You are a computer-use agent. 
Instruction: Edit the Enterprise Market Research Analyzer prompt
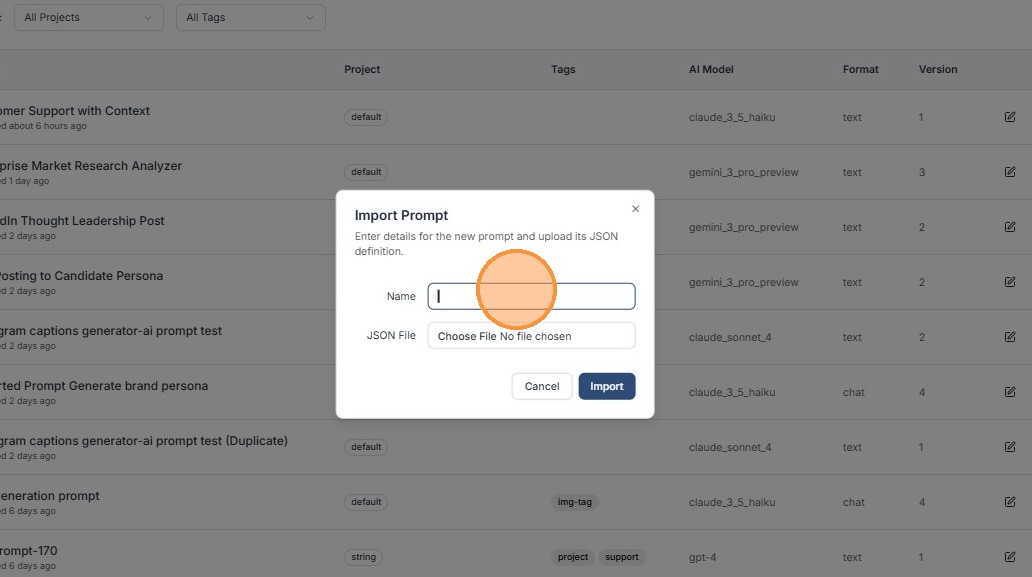[x=1009, y=172]
